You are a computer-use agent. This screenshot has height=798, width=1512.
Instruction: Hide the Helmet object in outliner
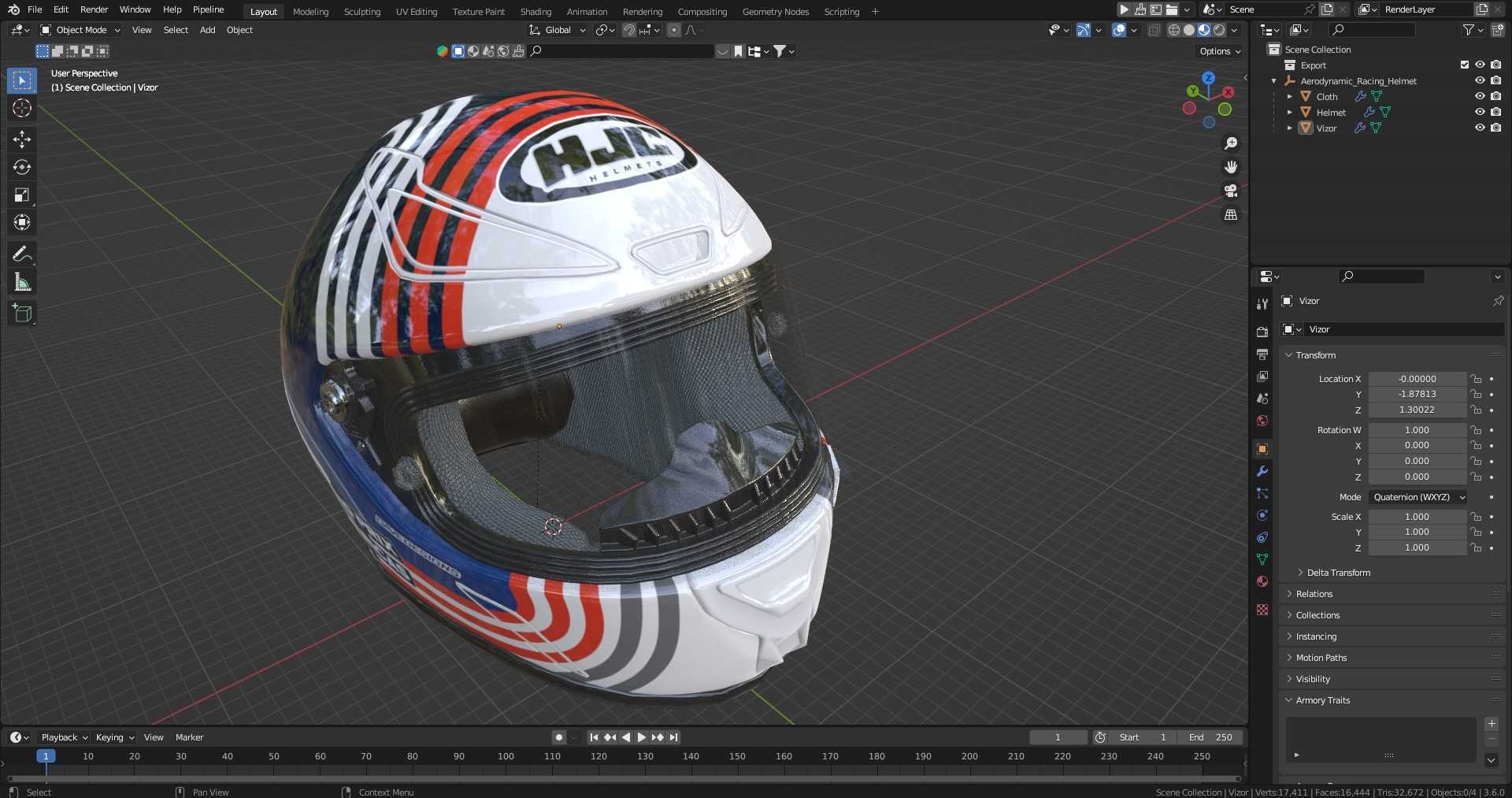1480,112
